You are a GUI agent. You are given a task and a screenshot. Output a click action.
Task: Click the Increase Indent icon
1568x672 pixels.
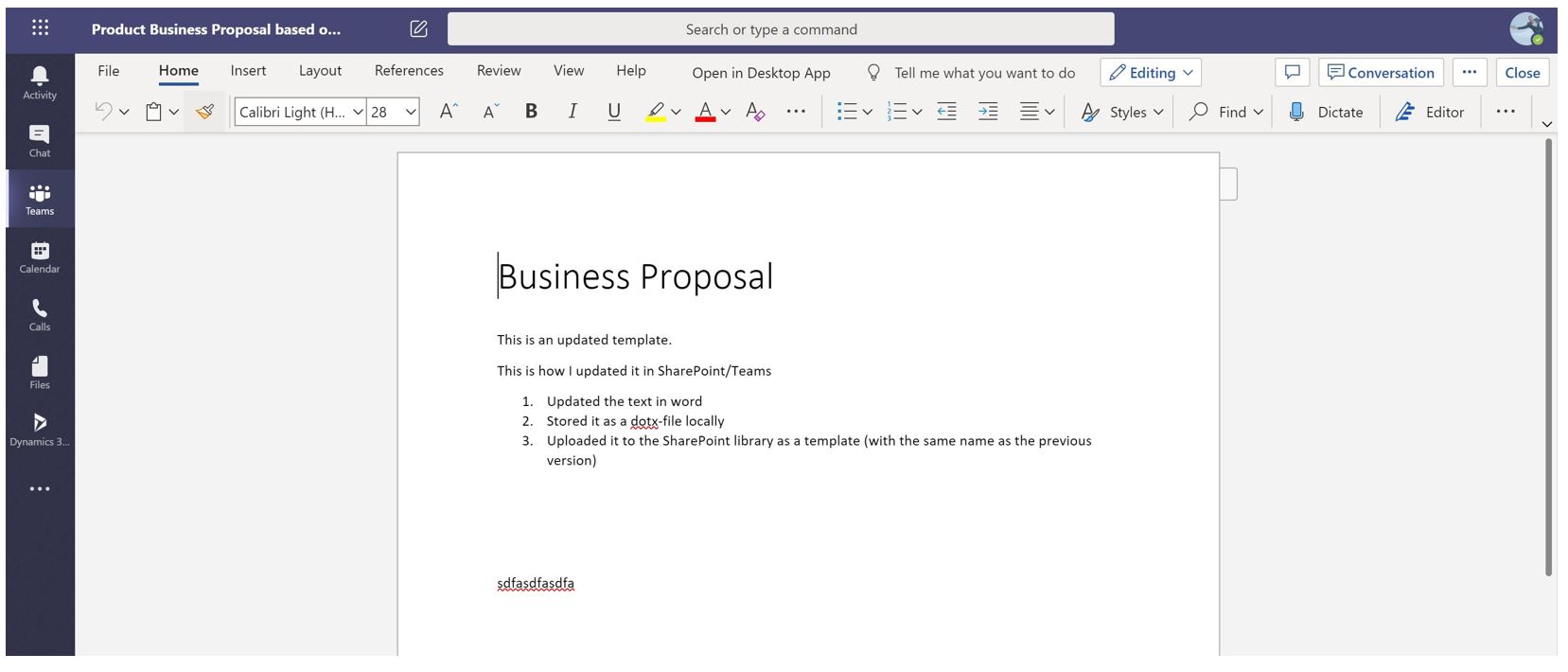(x=988, y=112)
